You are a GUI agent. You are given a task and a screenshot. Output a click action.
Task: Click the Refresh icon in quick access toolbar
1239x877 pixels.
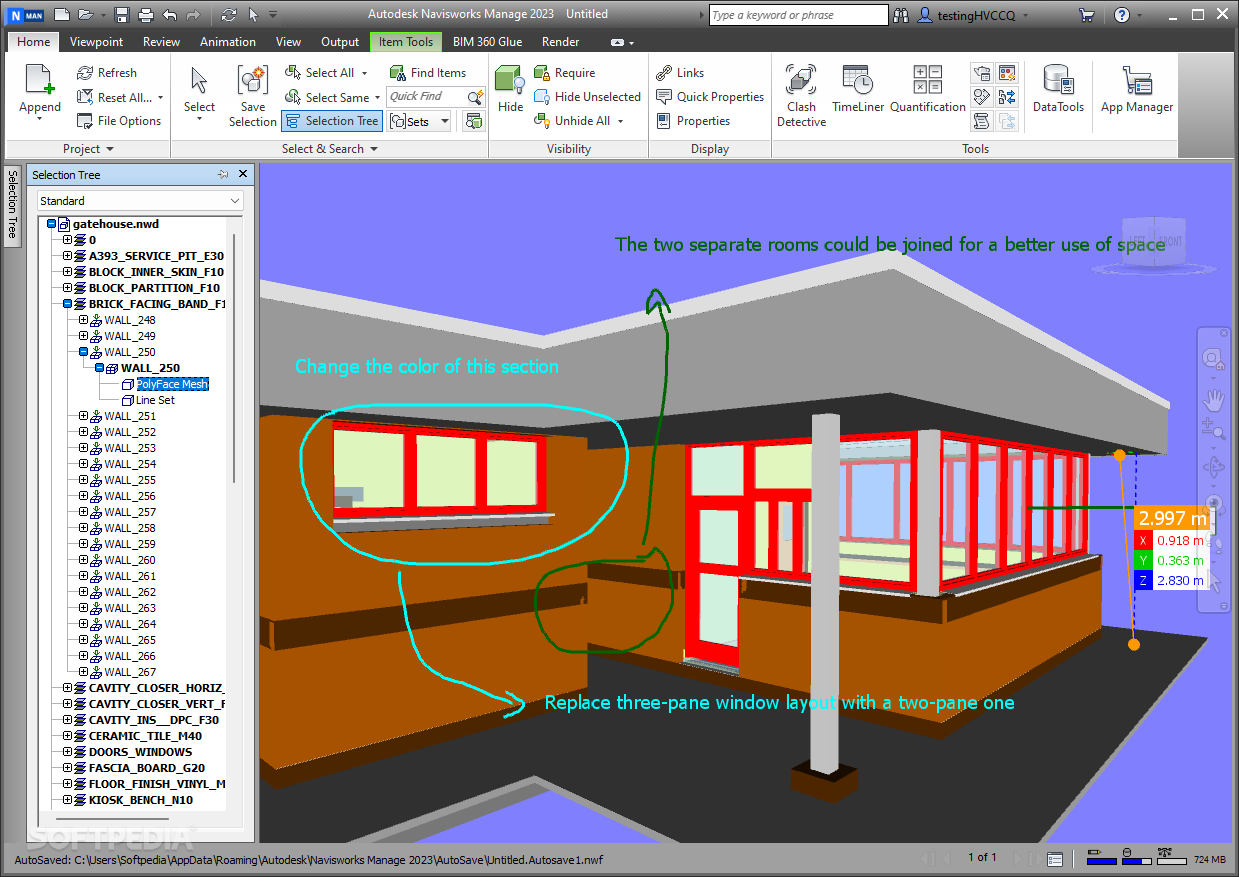click(229, 15)
